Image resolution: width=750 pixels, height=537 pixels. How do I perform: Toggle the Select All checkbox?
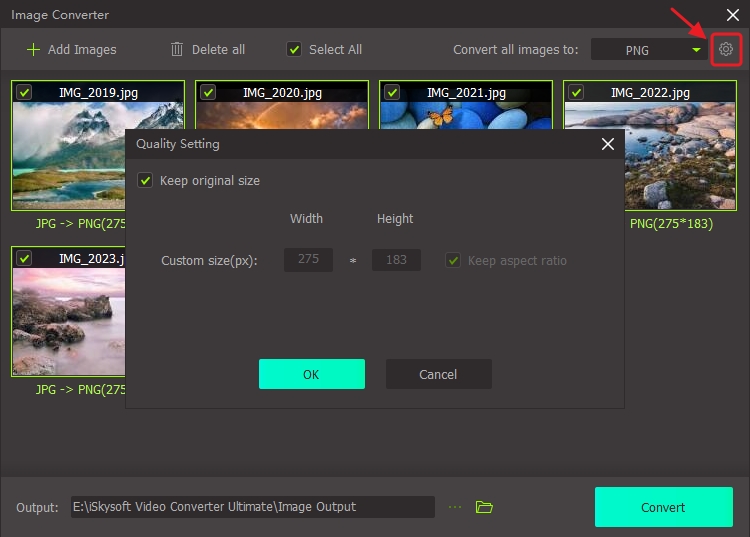[294, 49]
